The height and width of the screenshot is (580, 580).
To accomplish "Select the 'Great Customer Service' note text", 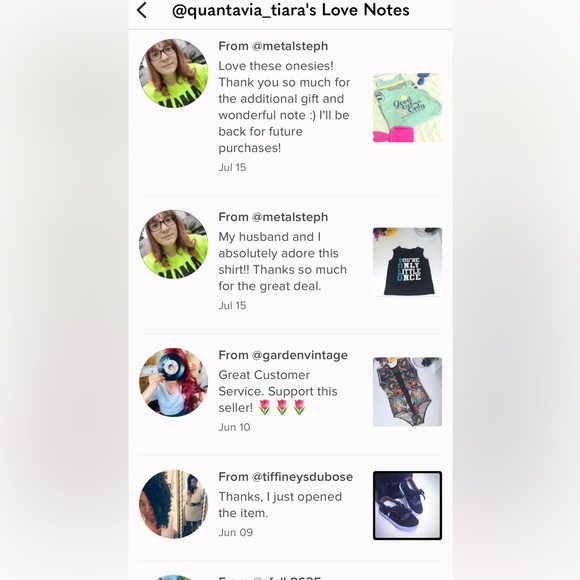I will [x=278, y=391].
